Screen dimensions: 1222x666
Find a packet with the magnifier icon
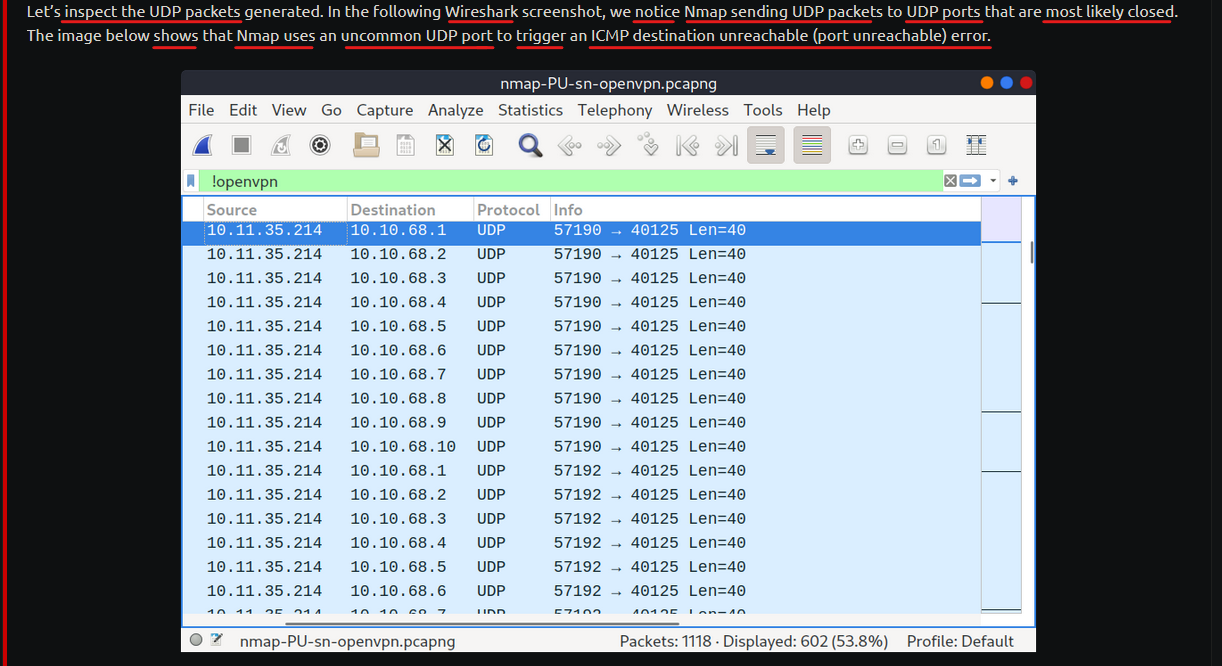click(x=530, y=146)
